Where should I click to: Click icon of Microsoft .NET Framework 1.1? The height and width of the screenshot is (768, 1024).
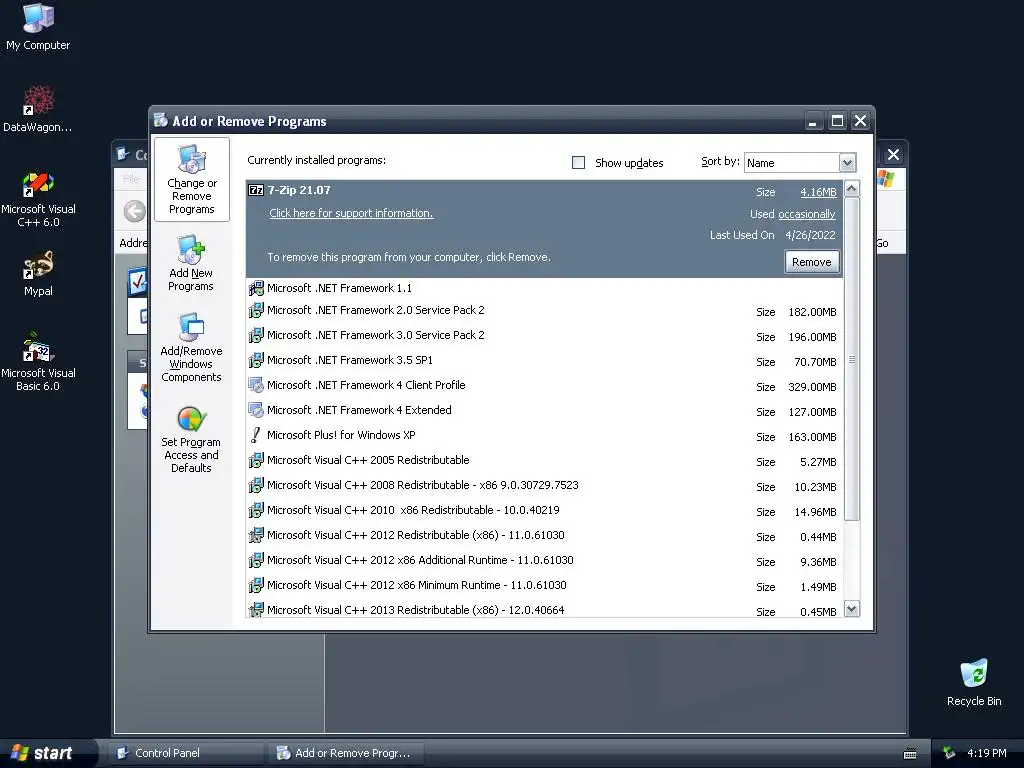(x=256, y=288)
